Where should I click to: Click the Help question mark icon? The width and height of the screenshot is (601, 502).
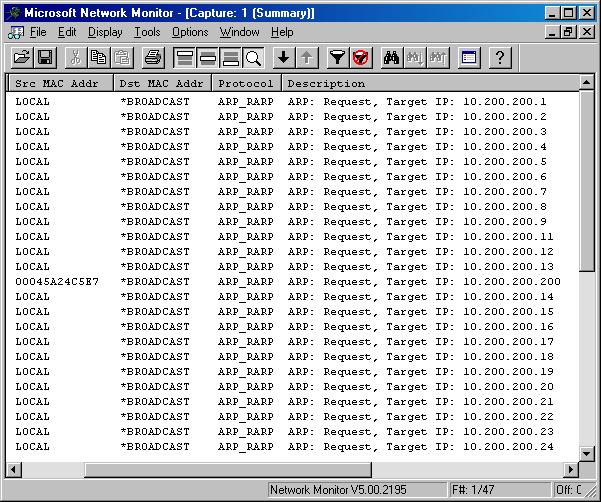click(x=499, y=58)
